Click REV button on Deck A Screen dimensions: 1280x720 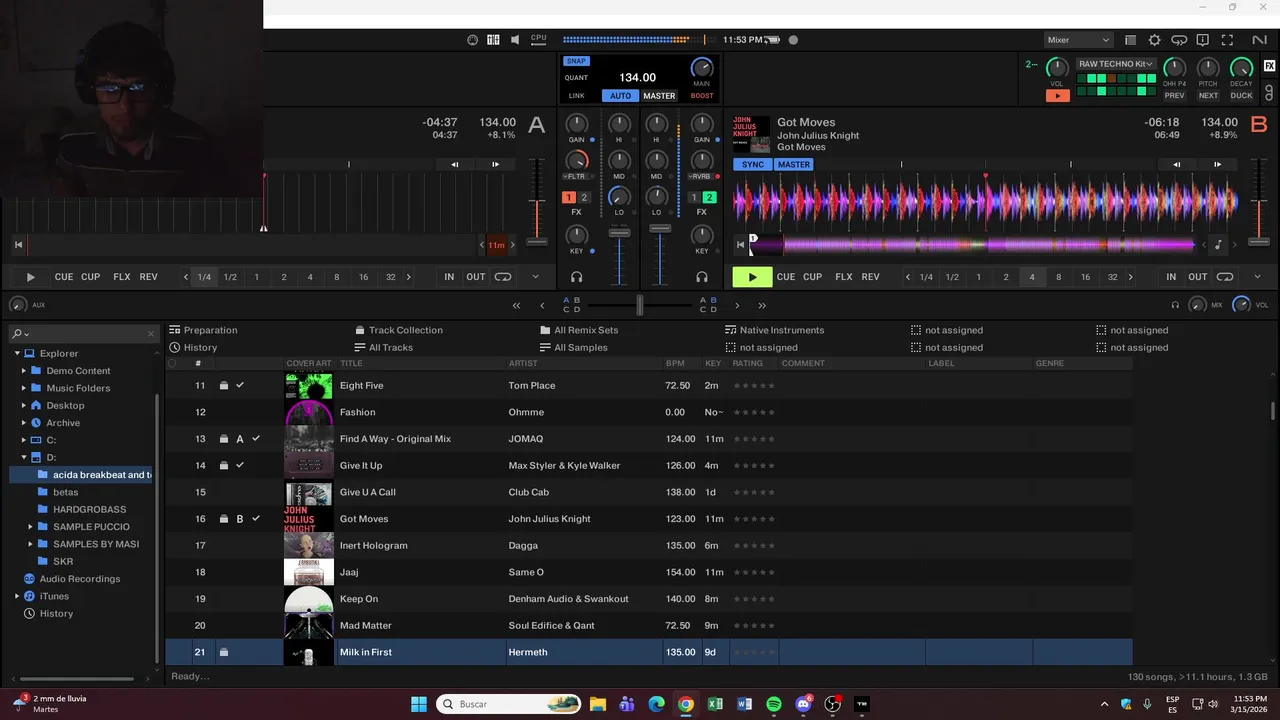pos(148,277)
